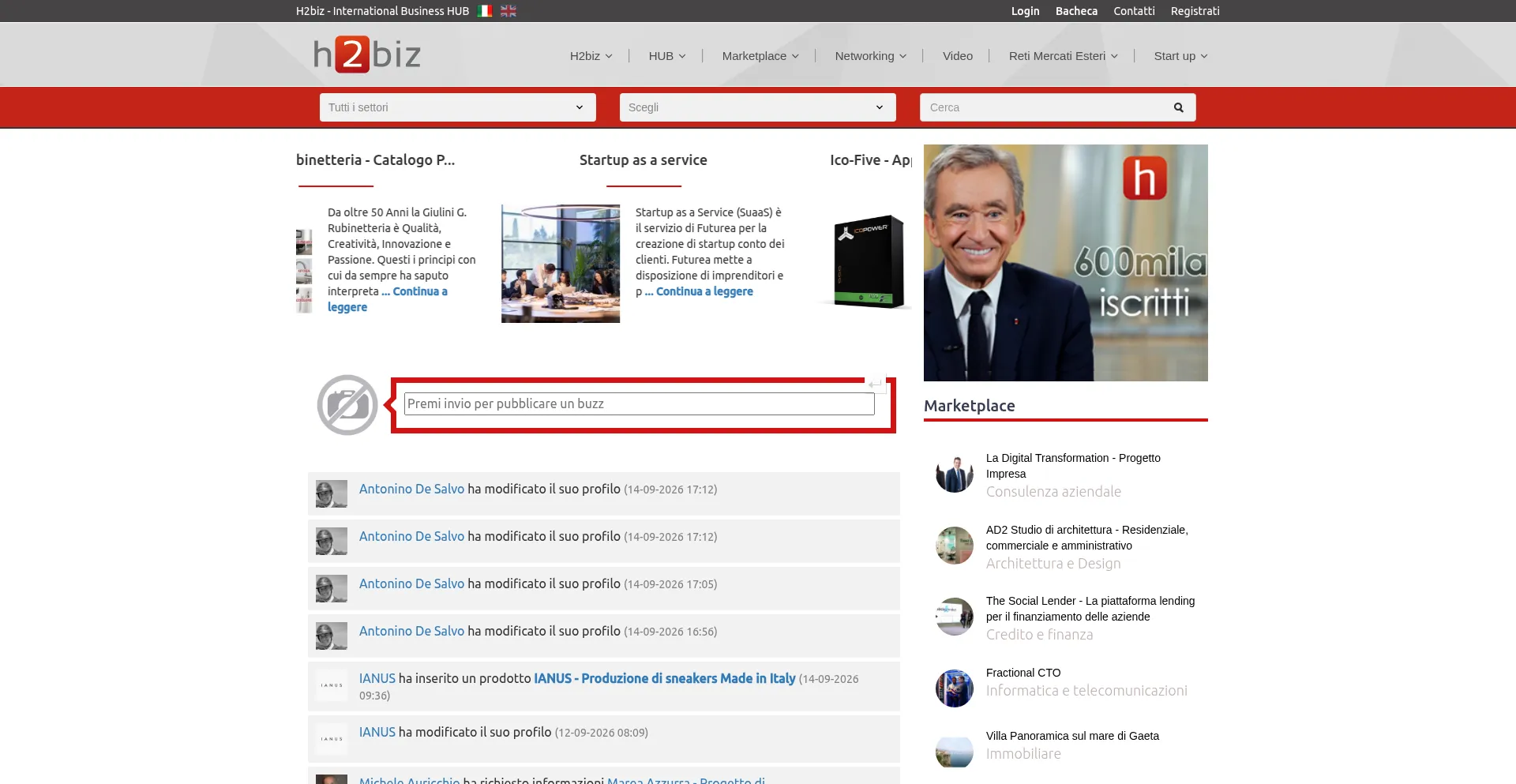1516x784 pixels.
Task: Open IANUS name link in 12-09-2026 entry
Action: point(377,732)
